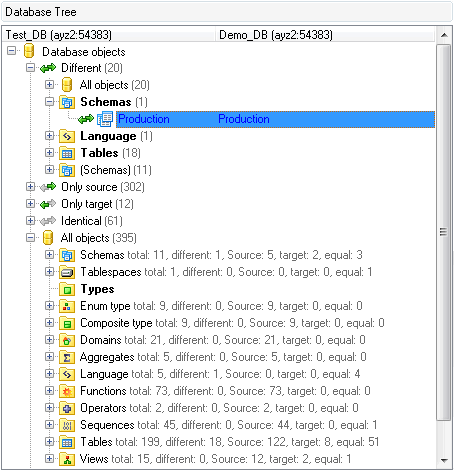The image size is (455, 471).
Task: Click the Database objects cylinder icon
Action: pos(29,51)
